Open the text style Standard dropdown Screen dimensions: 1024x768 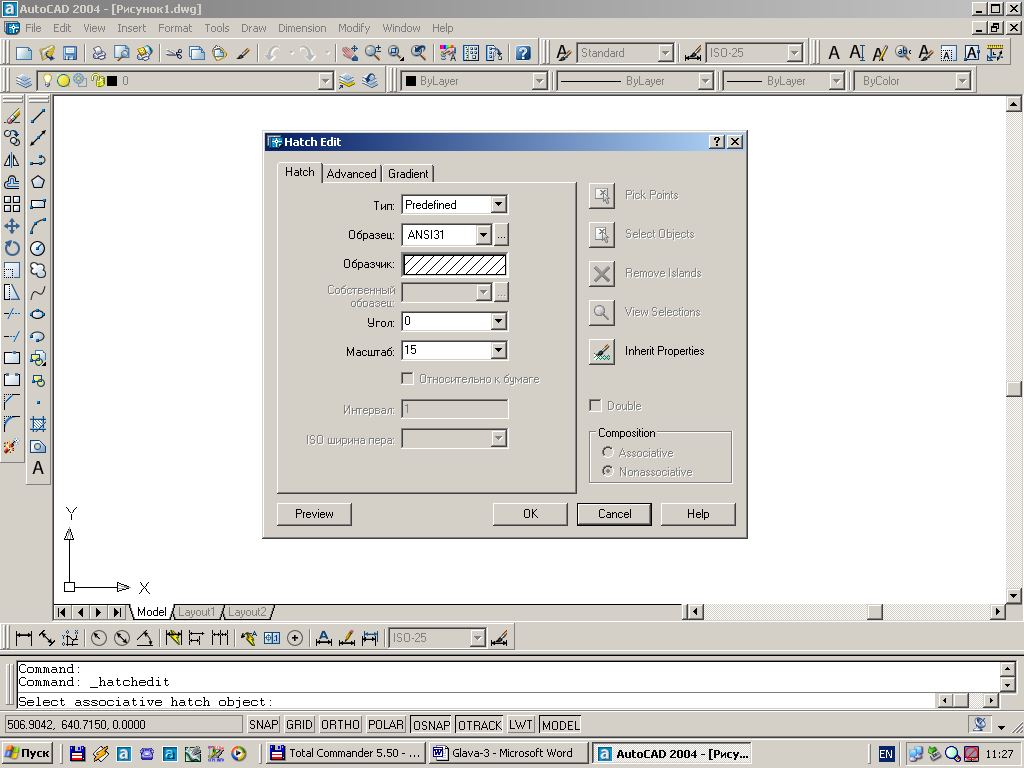(665, 53)
